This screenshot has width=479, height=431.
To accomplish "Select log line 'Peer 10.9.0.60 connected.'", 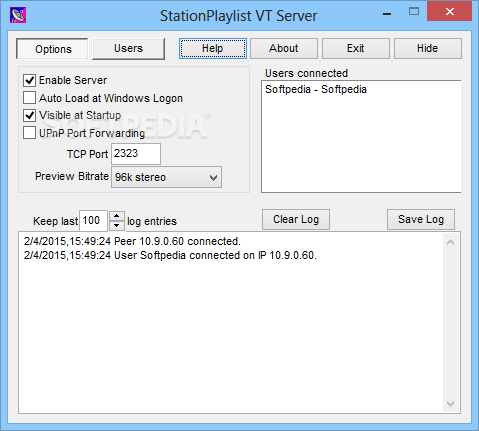I will coord(132,241).
